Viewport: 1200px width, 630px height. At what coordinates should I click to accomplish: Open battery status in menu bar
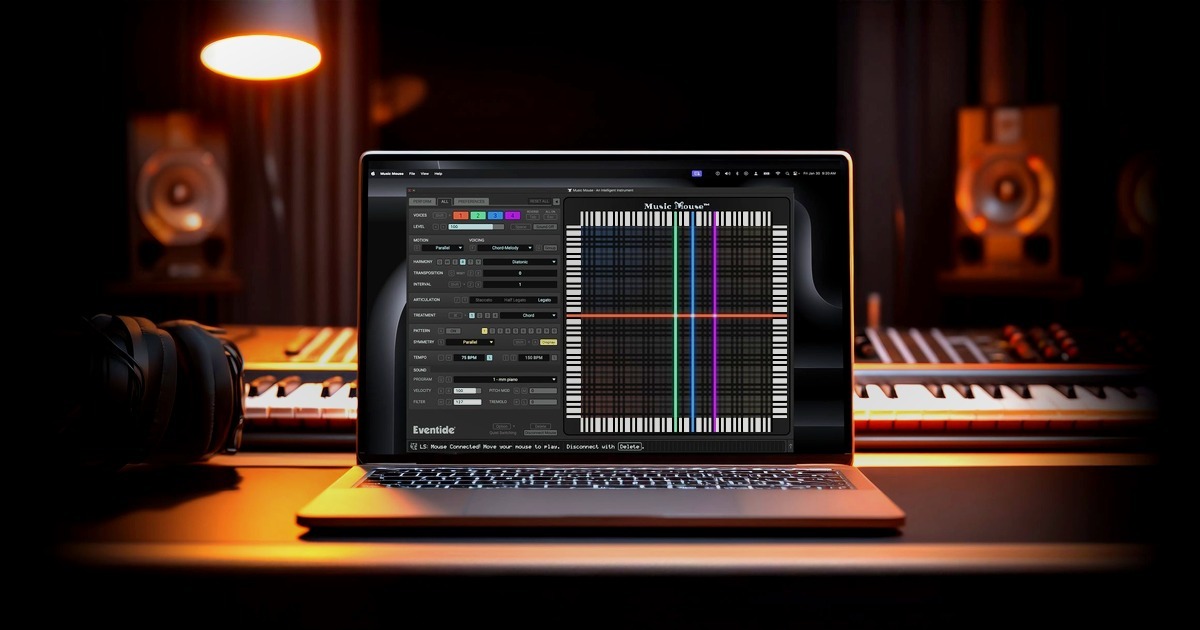(x=766, y=173)
